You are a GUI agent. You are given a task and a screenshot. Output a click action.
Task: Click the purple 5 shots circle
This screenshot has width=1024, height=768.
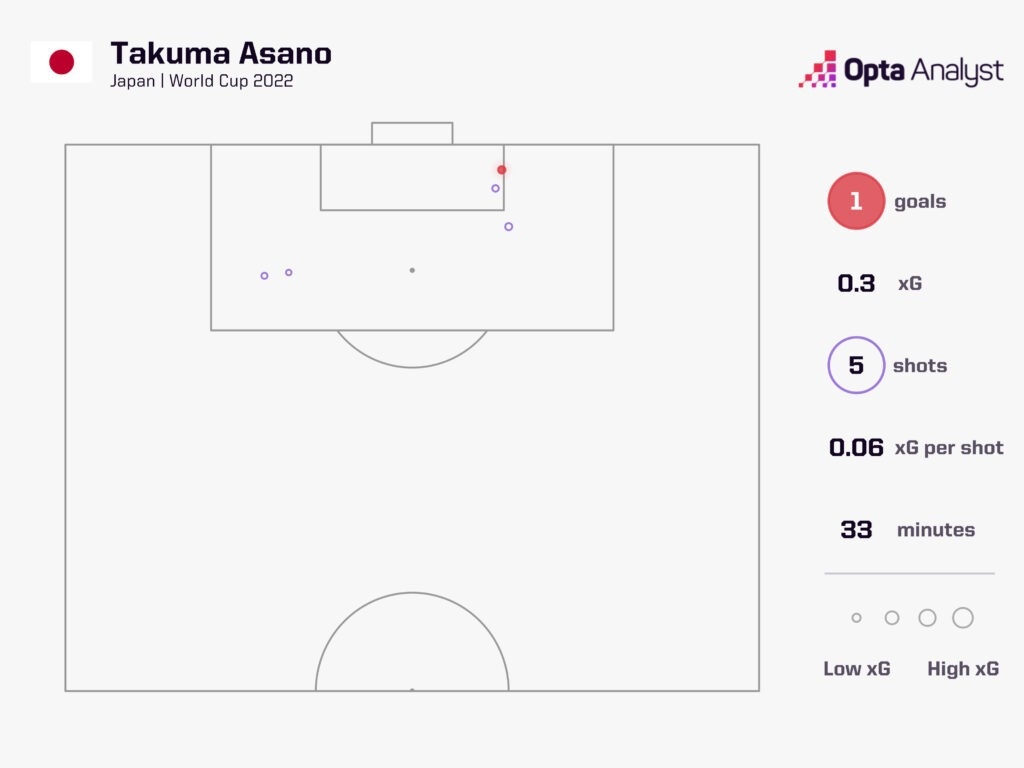[x=856, y=365]
